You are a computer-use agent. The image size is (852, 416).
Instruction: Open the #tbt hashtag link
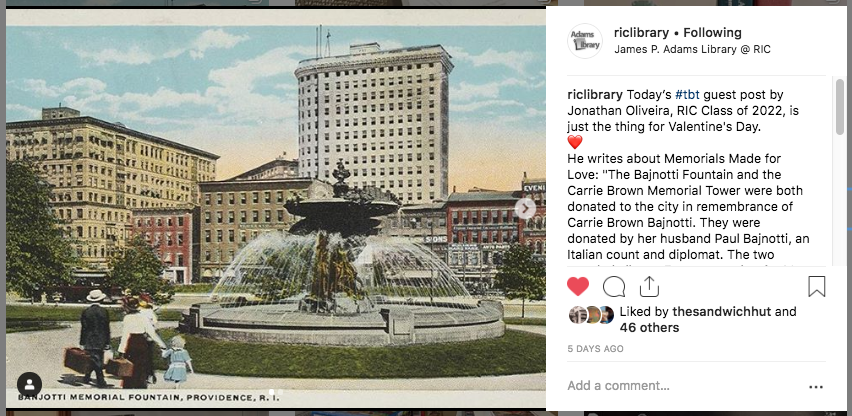tap(687, 94)
